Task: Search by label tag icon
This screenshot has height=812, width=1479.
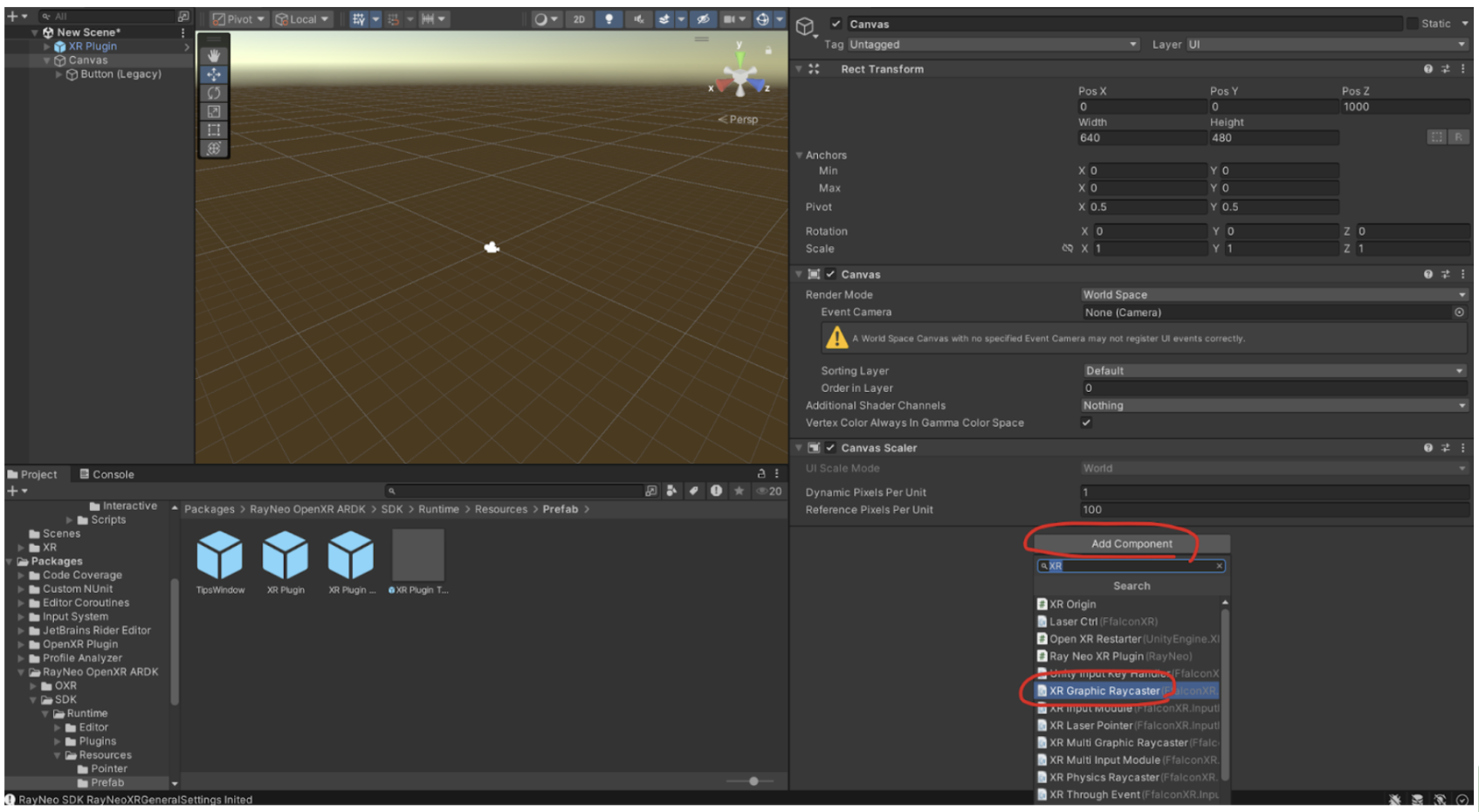Action: (694, 492)
